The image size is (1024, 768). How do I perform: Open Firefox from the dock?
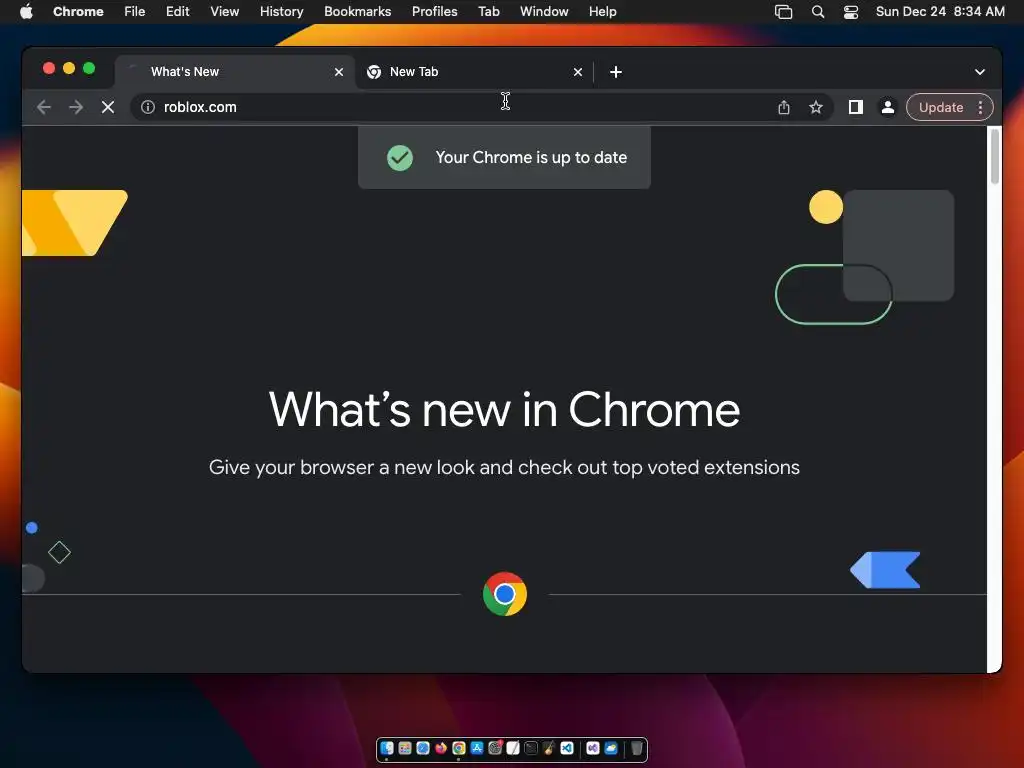pyautogui.click(x=441, y=748)
